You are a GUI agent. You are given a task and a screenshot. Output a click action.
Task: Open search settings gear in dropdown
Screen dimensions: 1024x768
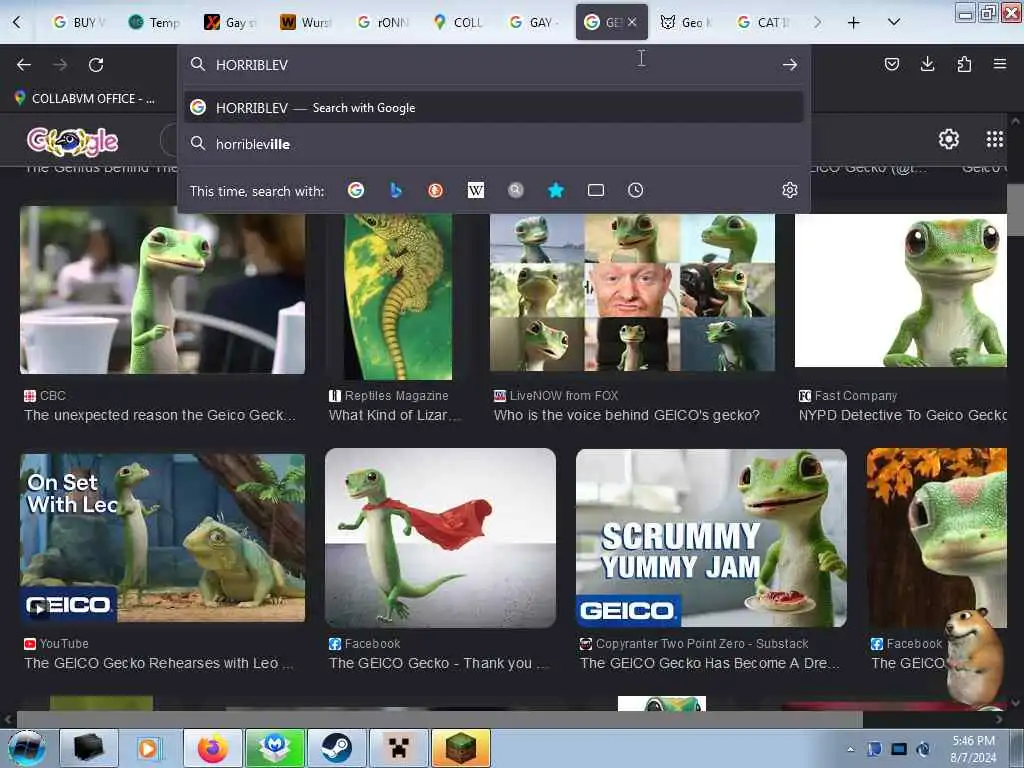click(x=790, y=190)
